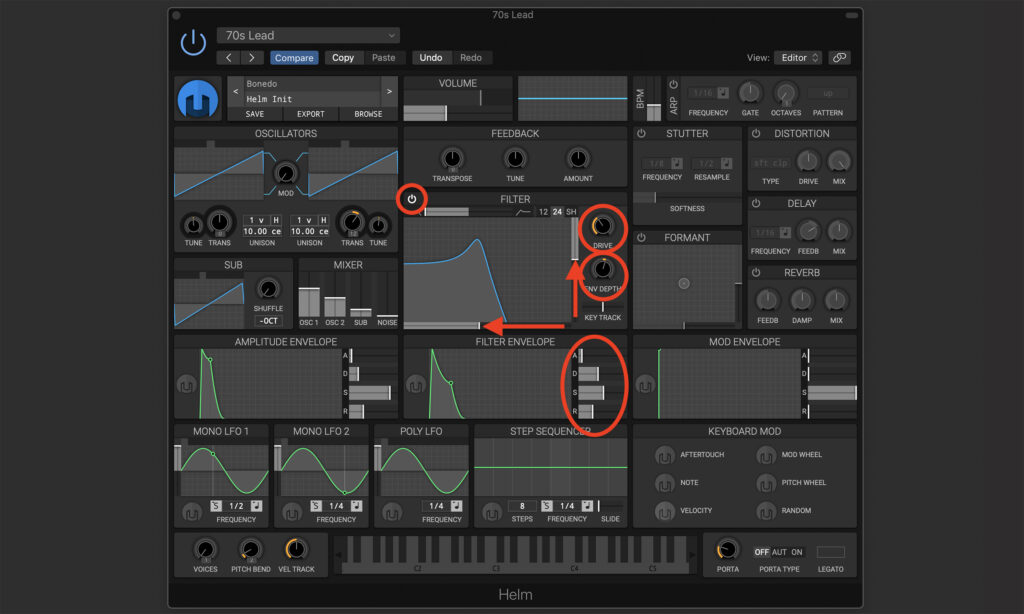Click SAVE in the patch browser
This screenshot has height=614, width=1024.
coord(255,114)
